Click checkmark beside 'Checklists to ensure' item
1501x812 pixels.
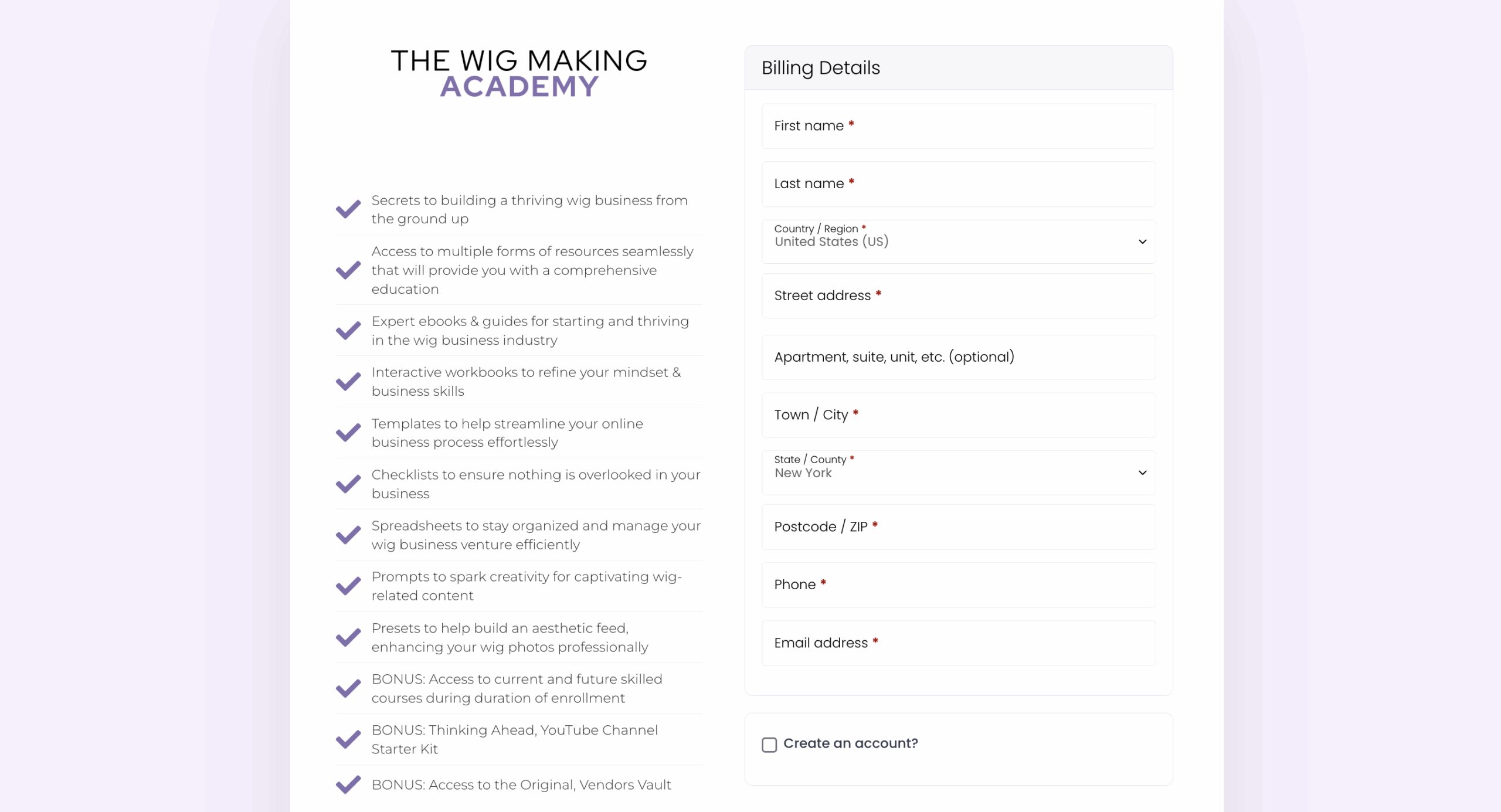[348, 484]
